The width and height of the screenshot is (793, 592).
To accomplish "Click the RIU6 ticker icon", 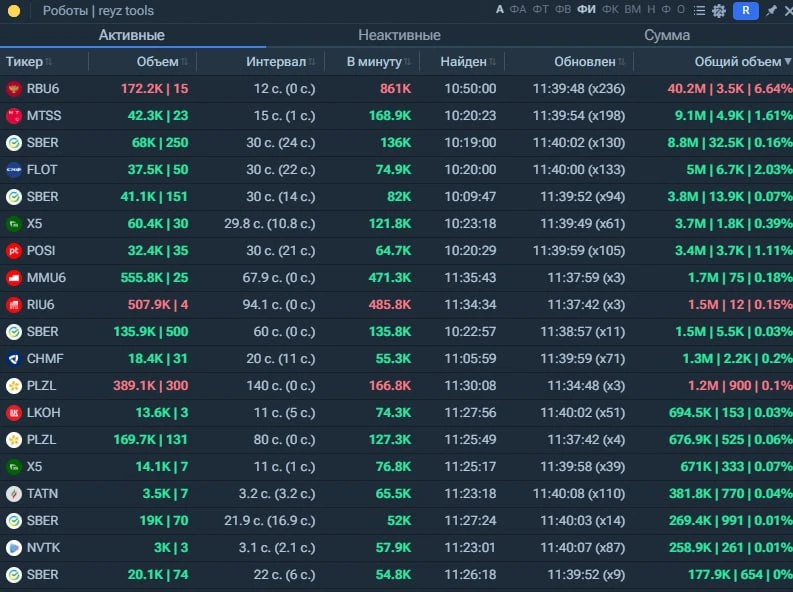I will coord(14,305).
